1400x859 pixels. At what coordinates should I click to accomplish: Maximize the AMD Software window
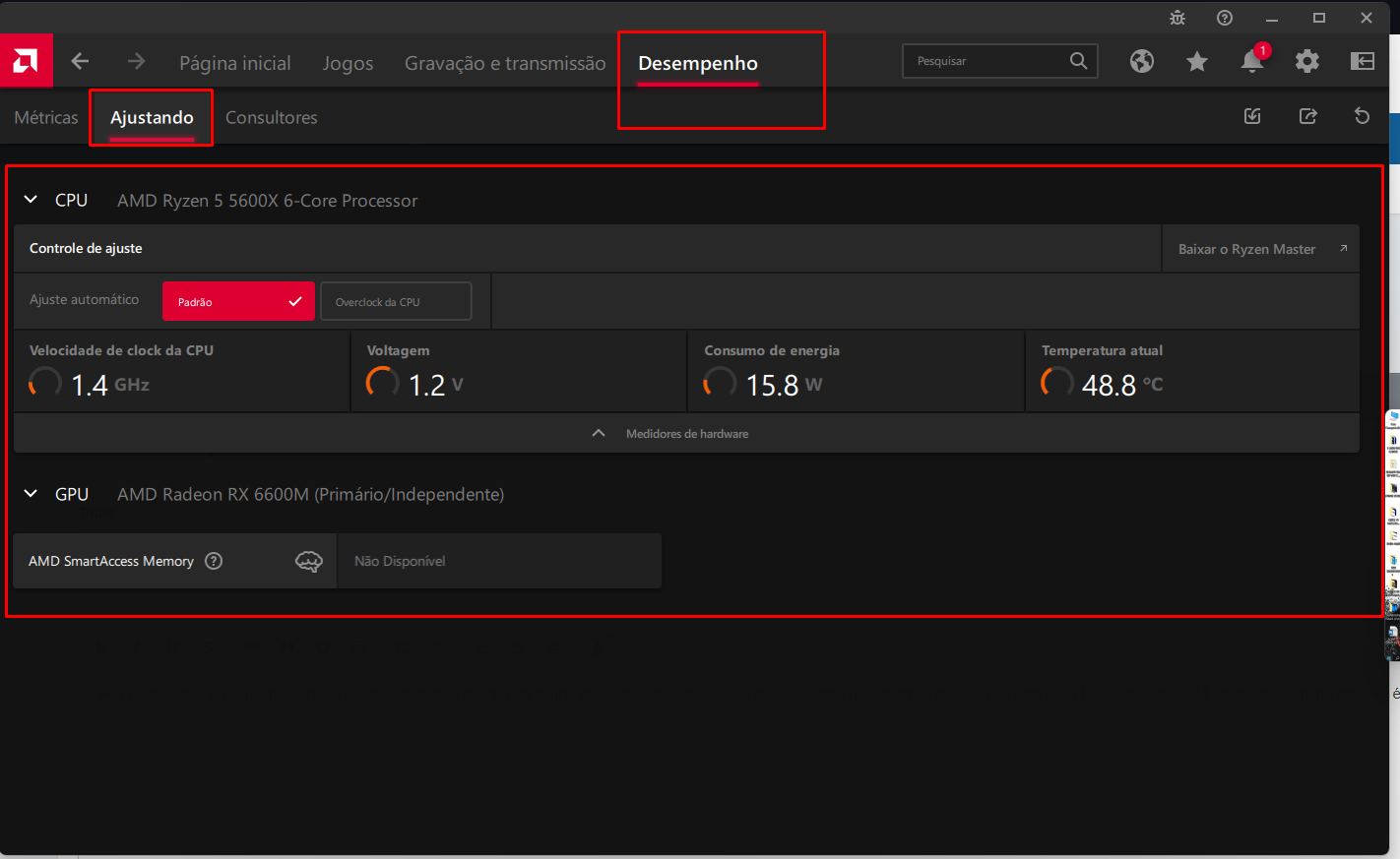coord(1319,18)
